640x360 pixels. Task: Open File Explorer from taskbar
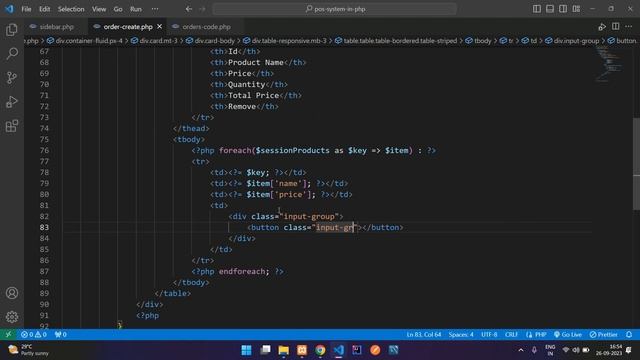tap(283, 350)
